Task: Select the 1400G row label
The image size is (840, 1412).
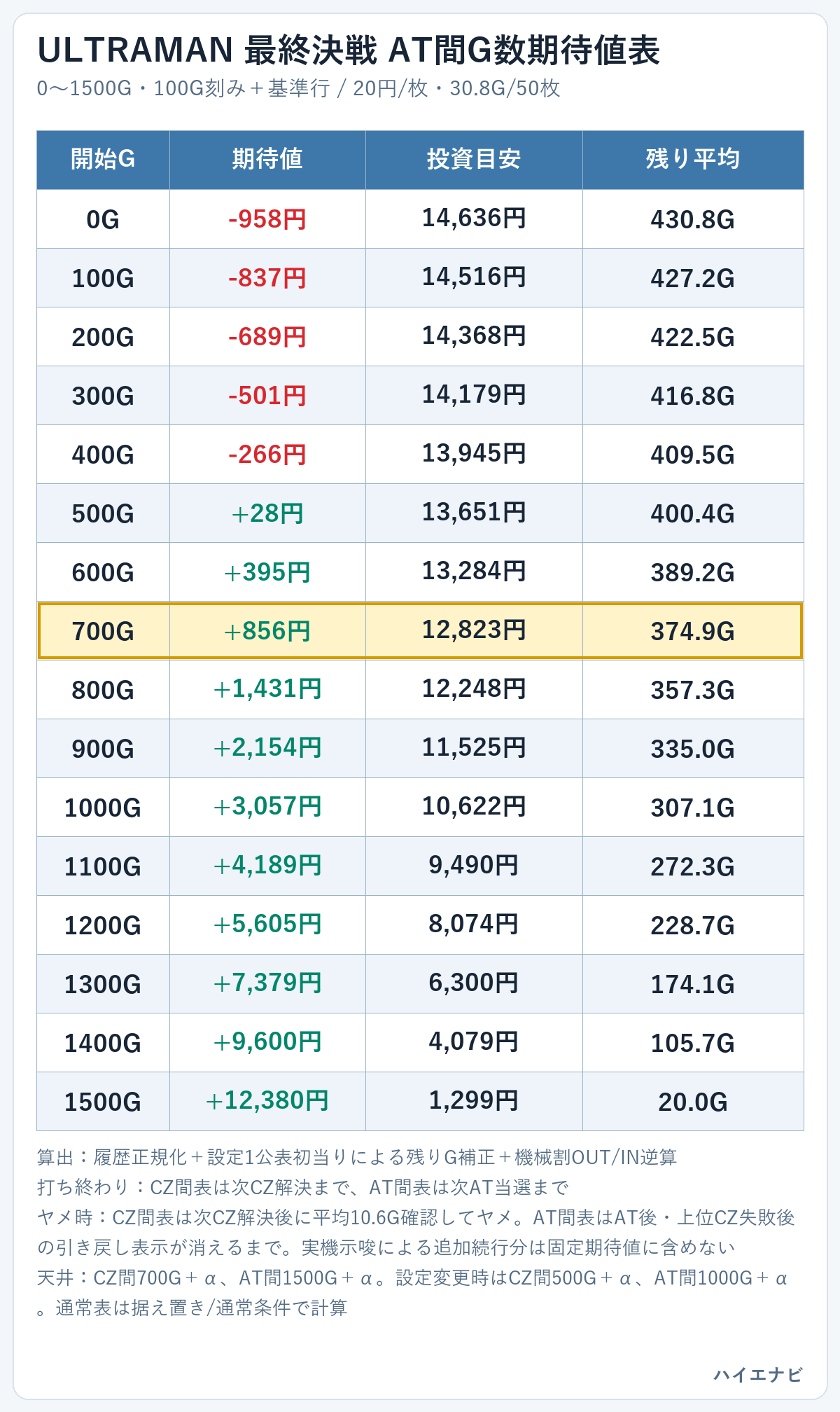Action: (103, 1043)
